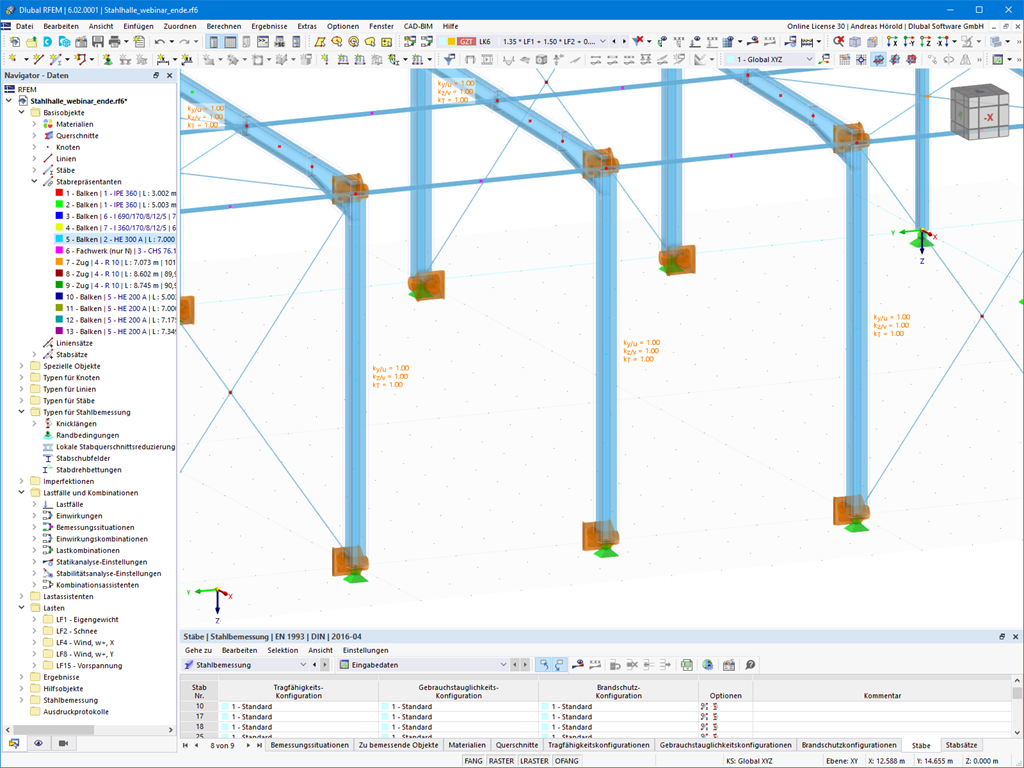
Task: Open the Berechnen menu
Action: [x=223, y=26]
